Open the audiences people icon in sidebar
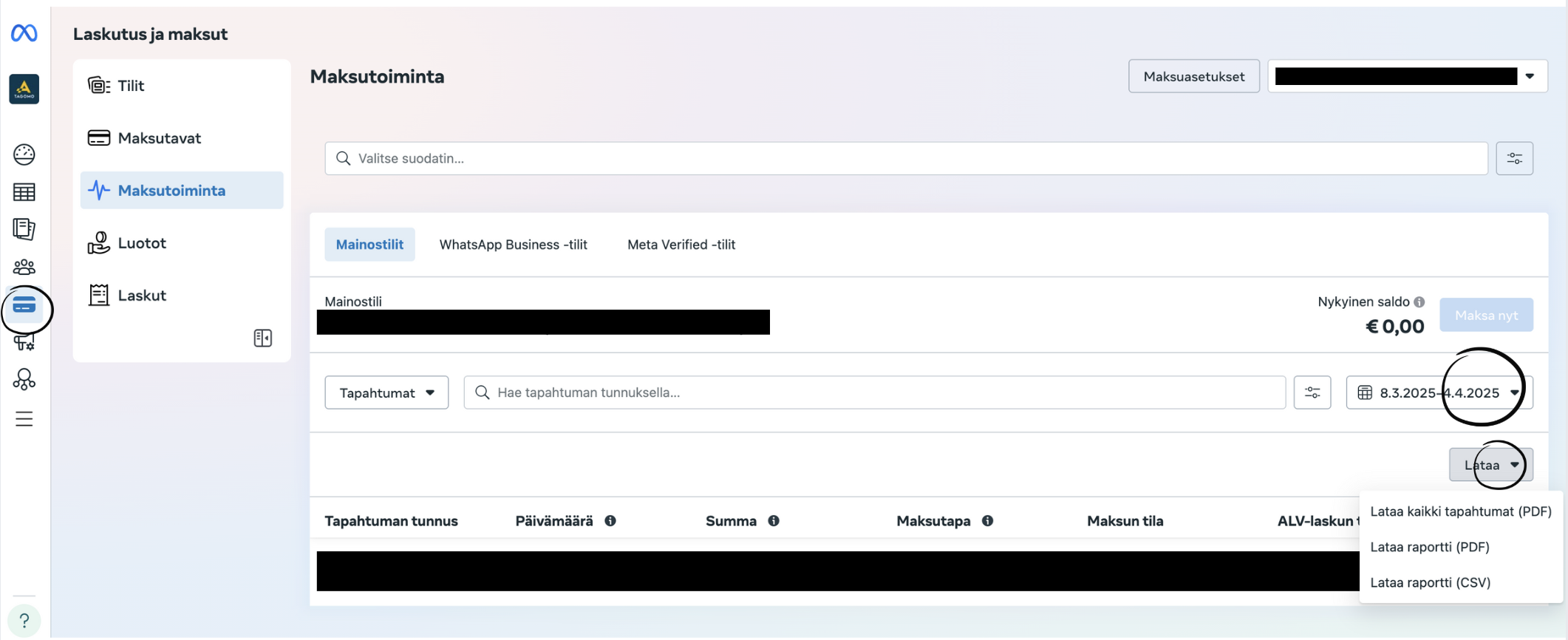Screen dimensions: 1568x640 [24, 267]
